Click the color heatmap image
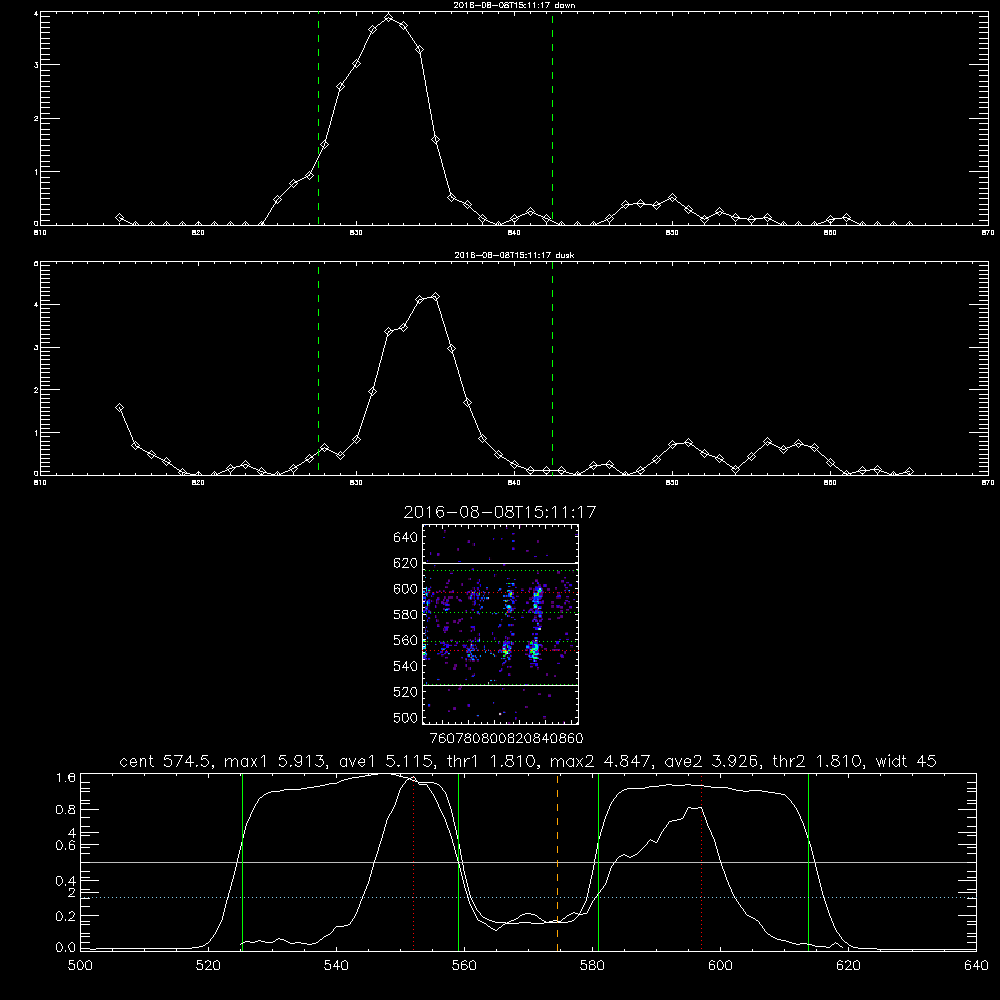1000x1000 pixels. [x=500, y=624]
